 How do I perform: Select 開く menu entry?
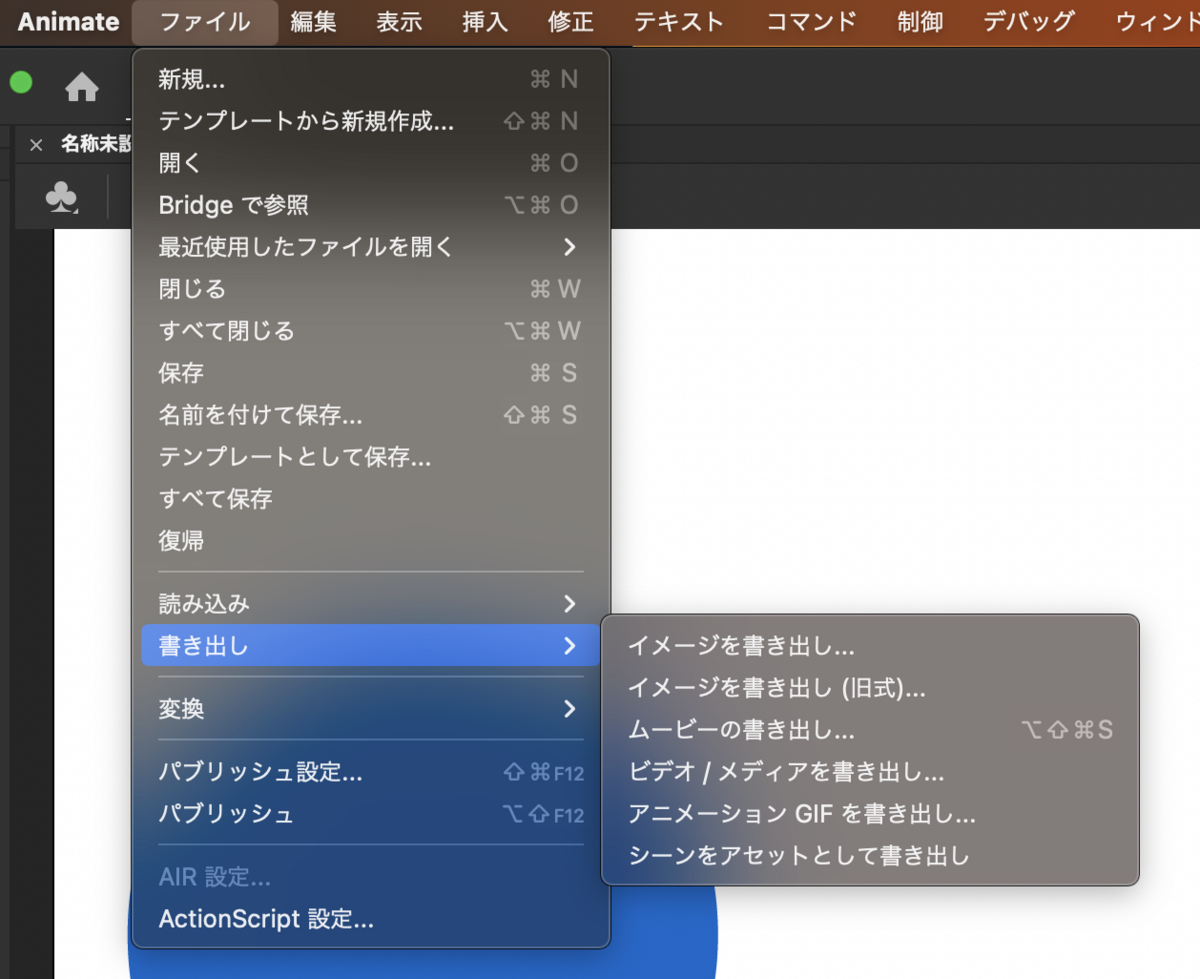(x=371, y=164)
